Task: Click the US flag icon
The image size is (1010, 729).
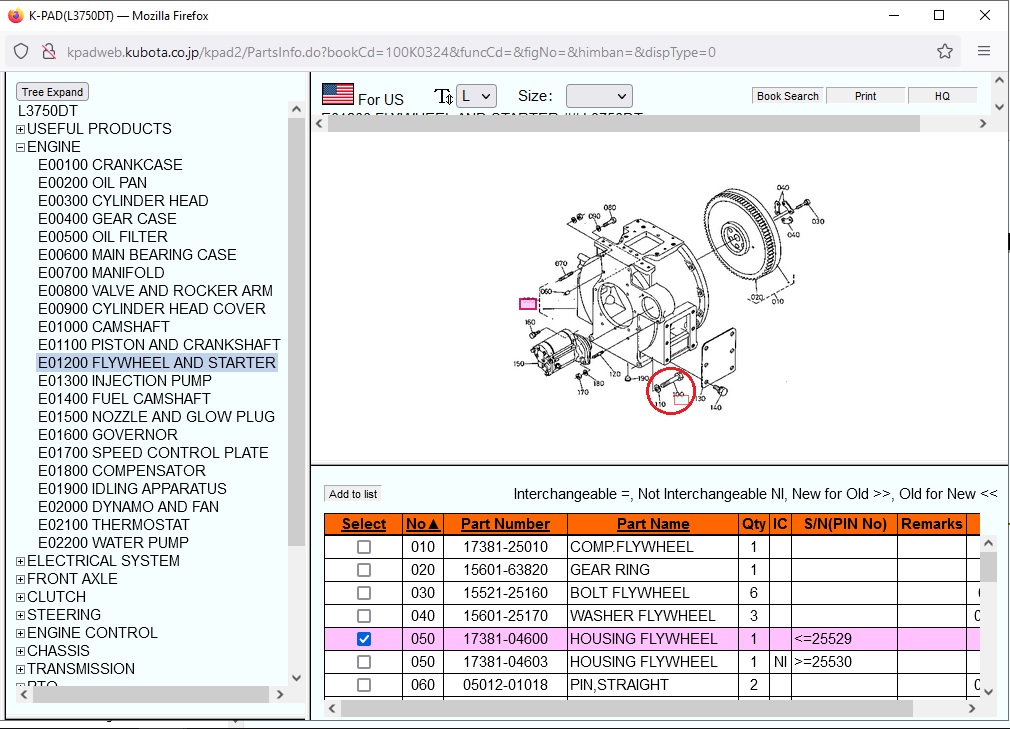Action: point(338,94)
